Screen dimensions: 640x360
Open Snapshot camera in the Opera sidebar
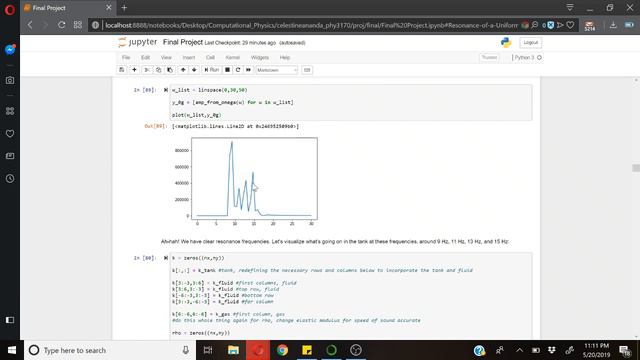pyautogui.click(x=10, y=80)
